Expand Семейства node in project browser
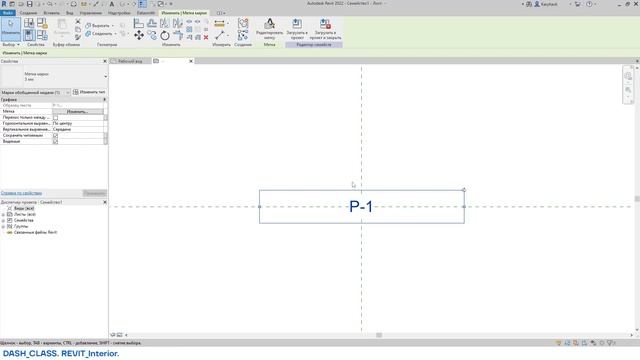This screenshot has height=360, width=640. [x=3, y=221]
